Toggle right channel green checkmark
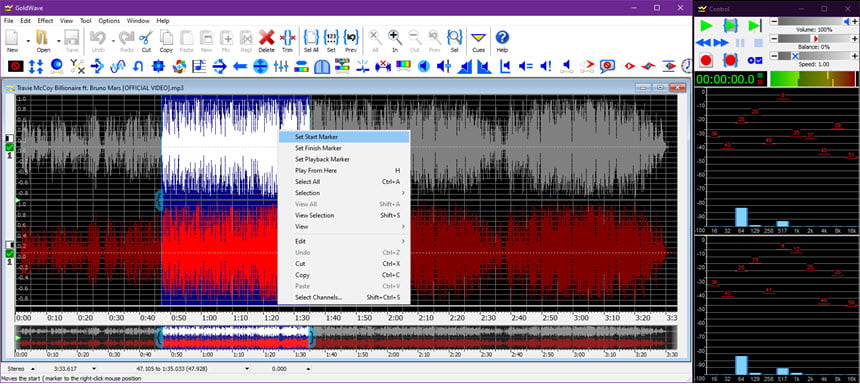860x384 pixels. point(9,253)
